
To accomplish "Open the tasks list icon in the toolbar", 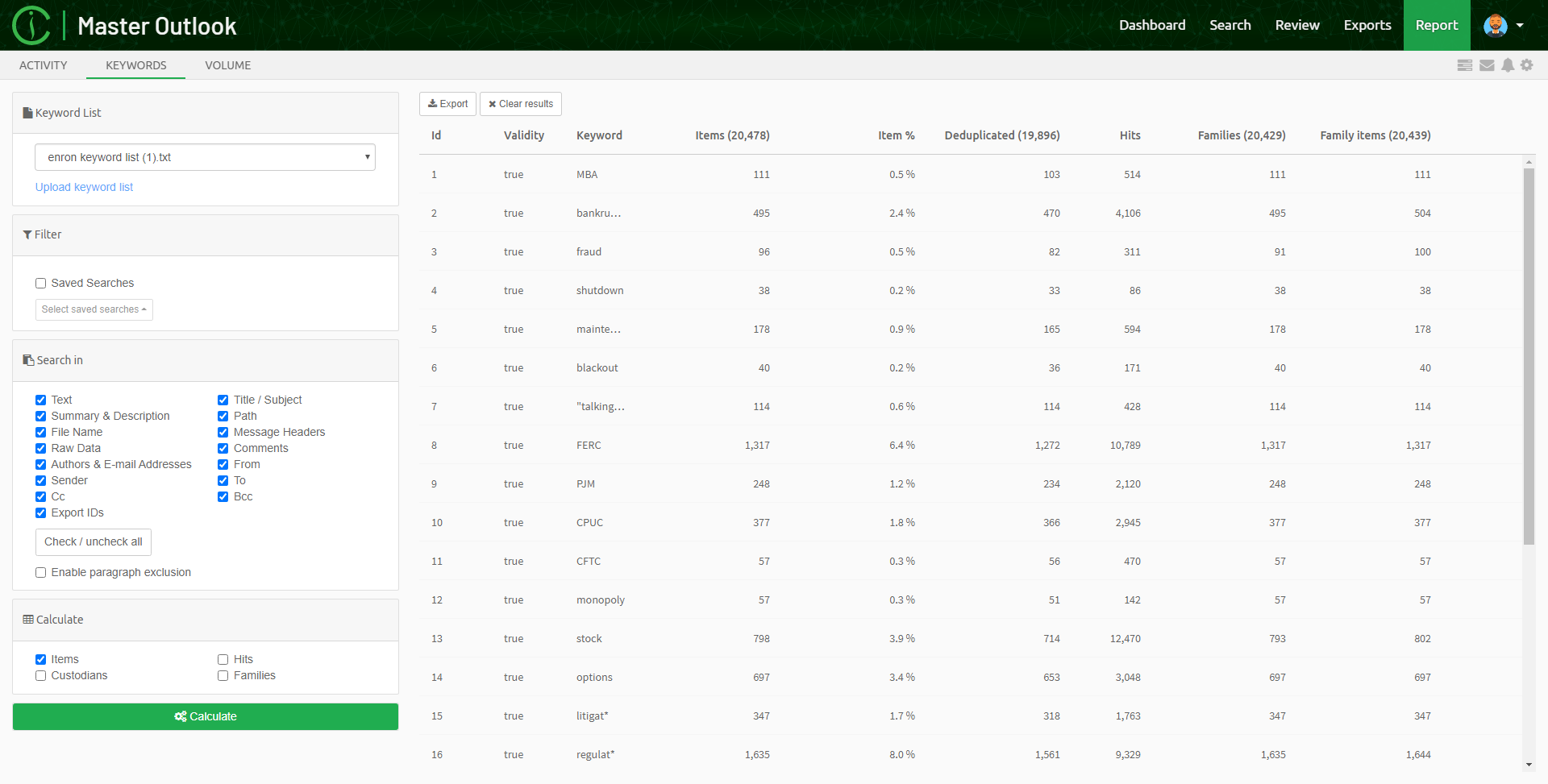I will (x=1465, y=65).
